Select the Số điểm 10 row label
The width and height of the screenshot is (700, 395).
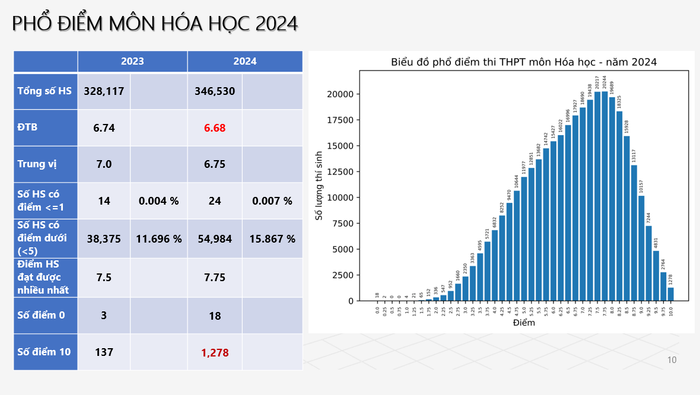(45, 352)
